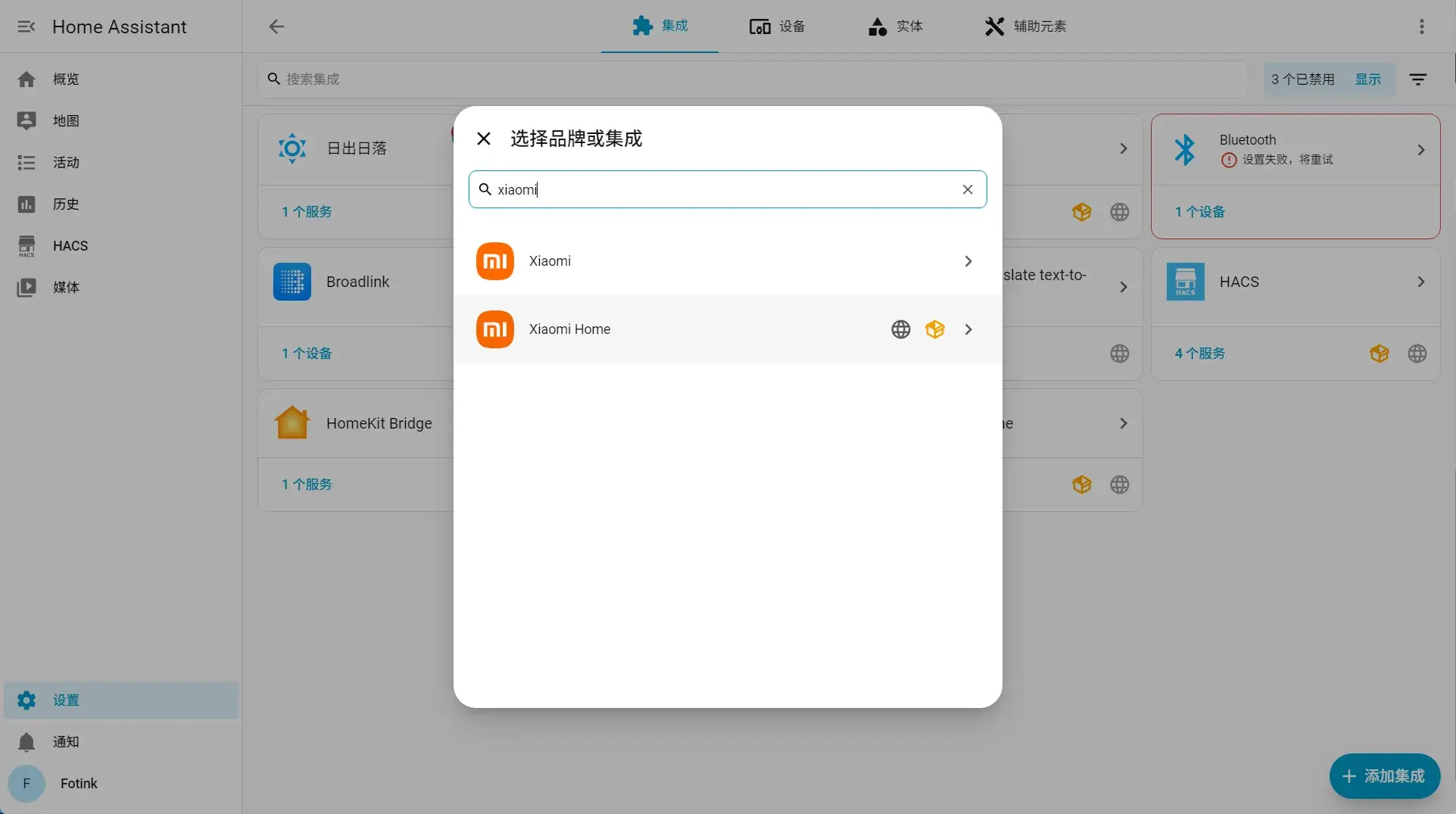The width and height of the screenshot is (1456, 814).
Task: Go back with the arrow icon
Action: click(x=276, y=27)
